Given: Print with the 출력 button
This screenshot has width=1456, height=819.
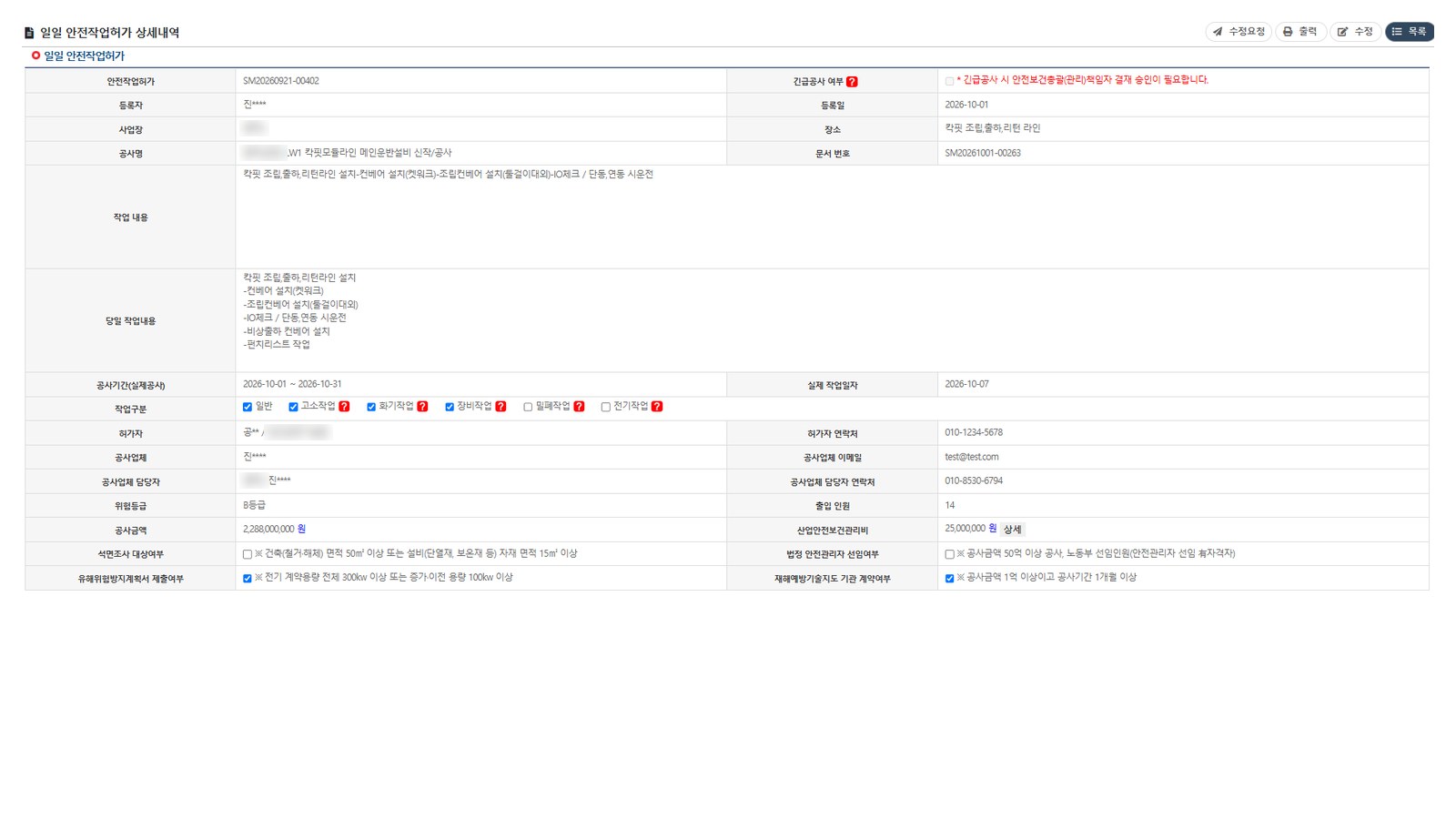Looking at the screenshot, I should [x=1300, y=32].
